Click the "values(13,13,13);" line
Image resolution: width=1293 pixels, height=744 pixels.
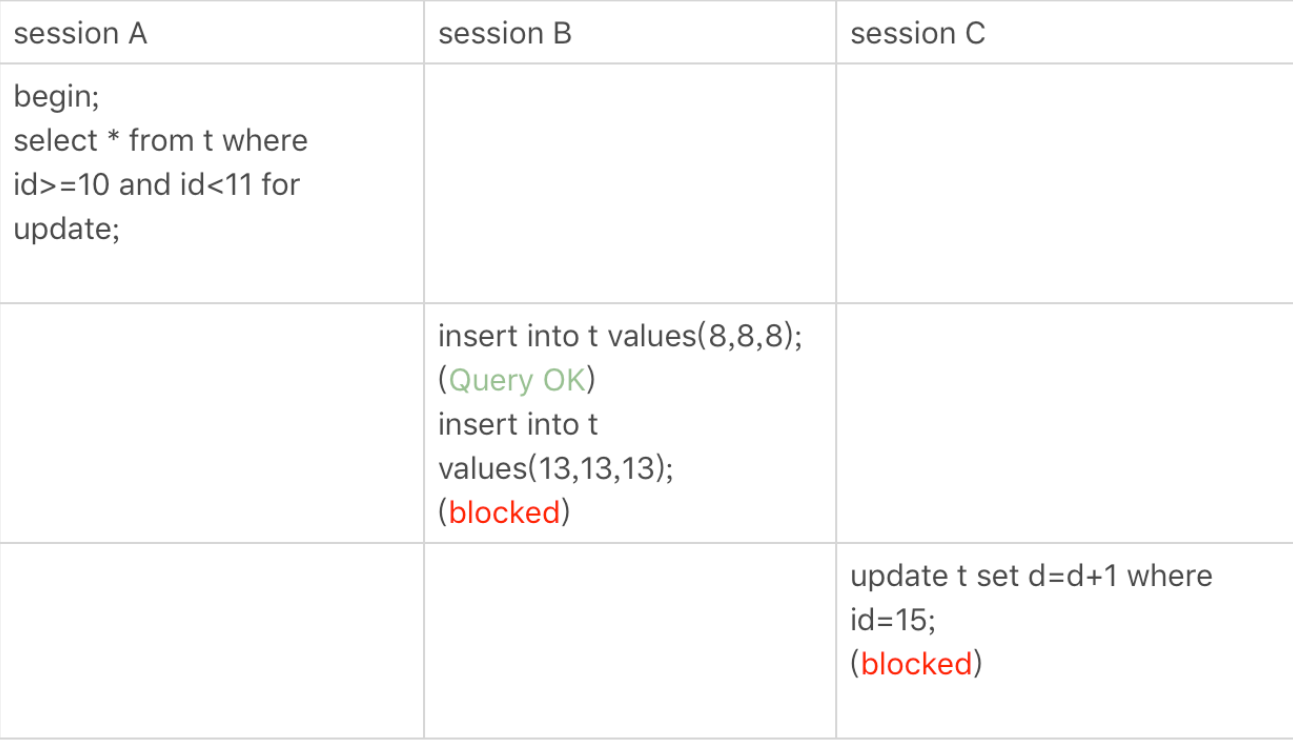tap(556, 469)
